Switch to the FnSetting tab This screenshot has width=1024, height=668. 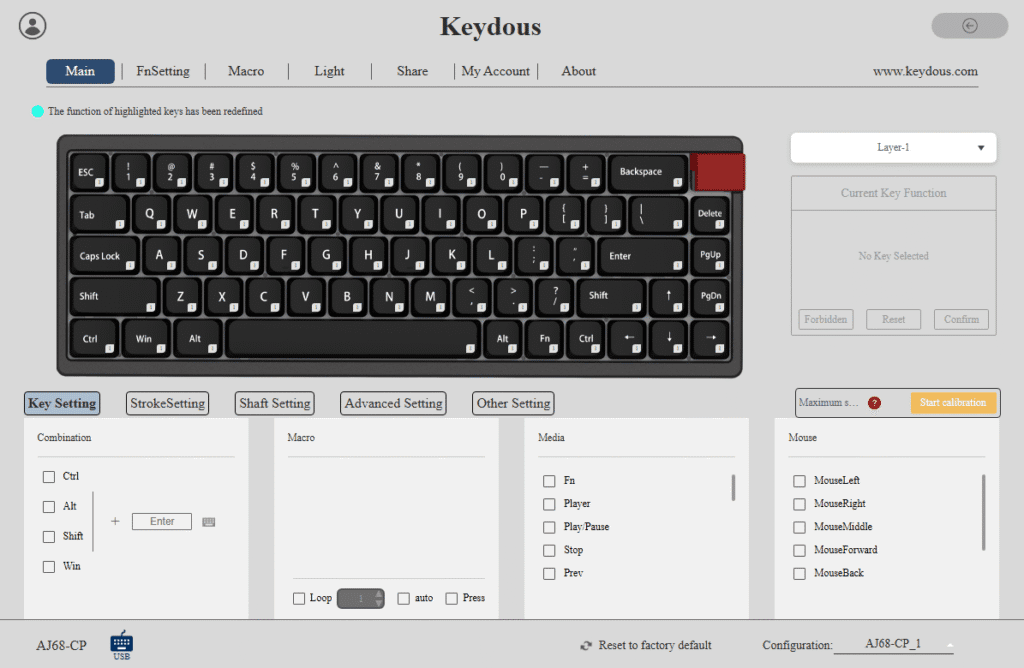click(163, 71)
